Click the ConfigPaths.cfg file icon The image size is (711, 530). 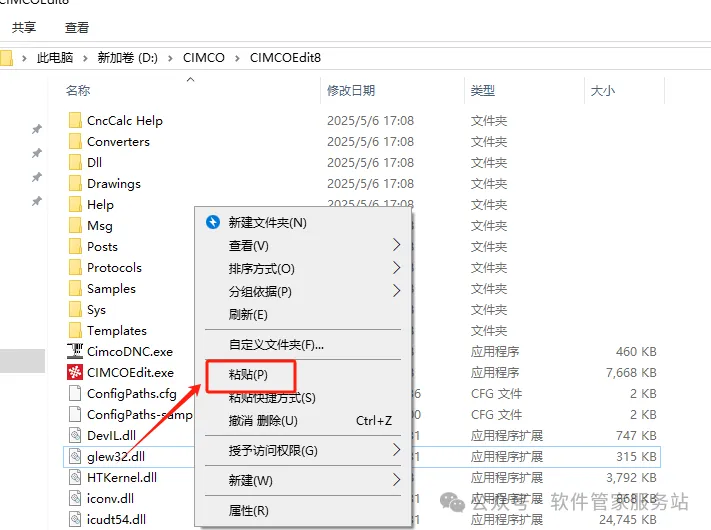(75, 394)
